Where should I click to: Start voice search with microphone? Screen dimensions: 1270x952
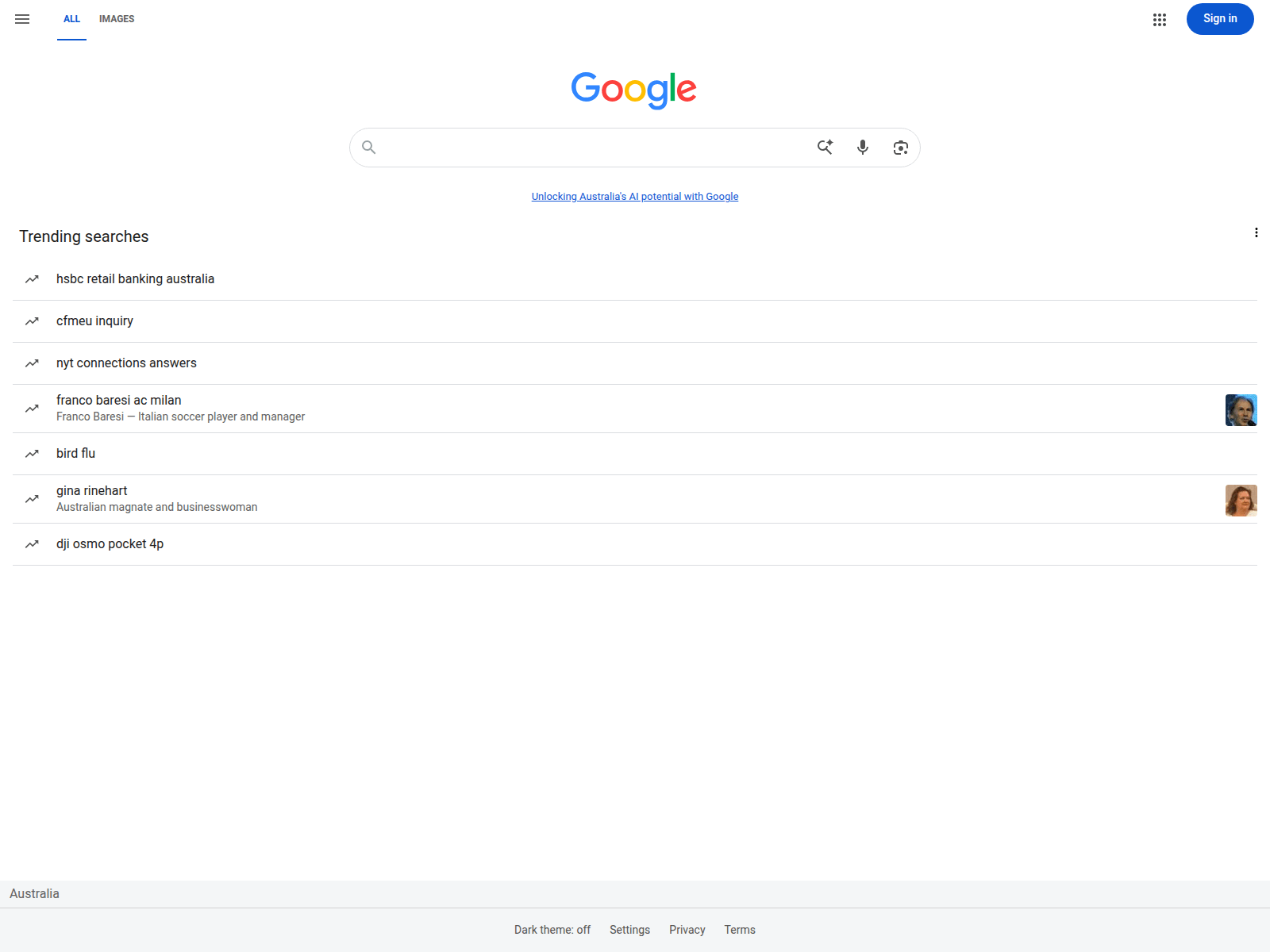pyautogui.click(x=863, y=148)
